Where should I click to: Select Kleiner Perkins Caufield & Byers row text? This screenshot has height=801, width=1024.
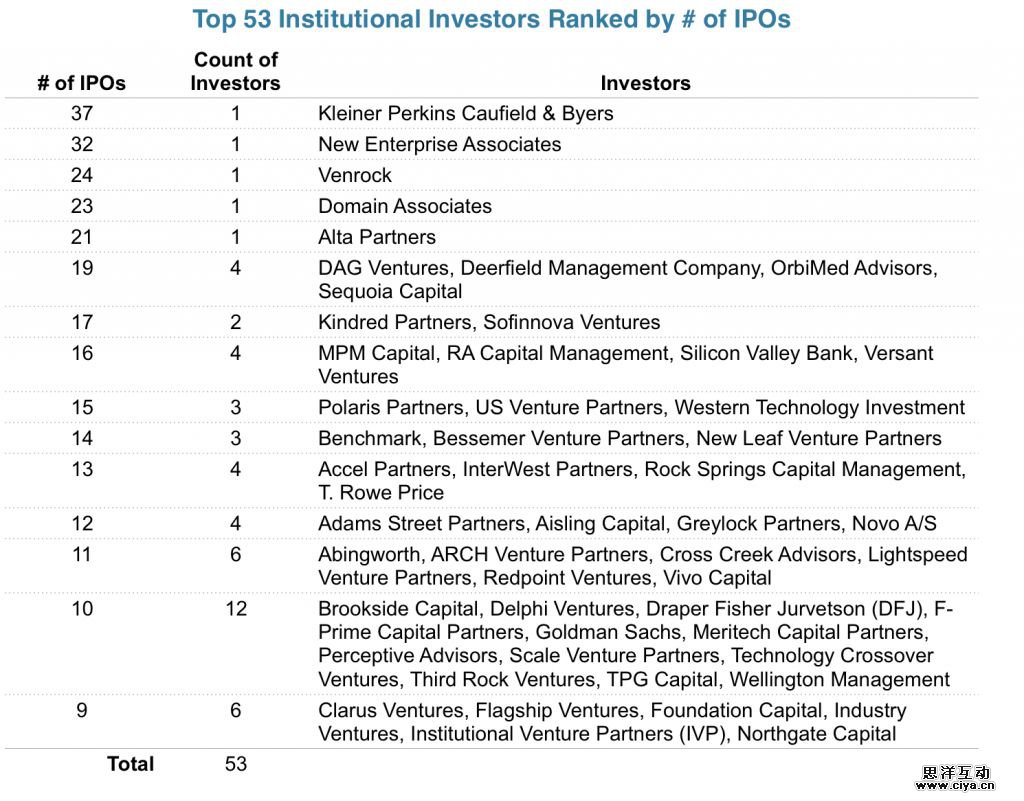(x=465, y=113)
